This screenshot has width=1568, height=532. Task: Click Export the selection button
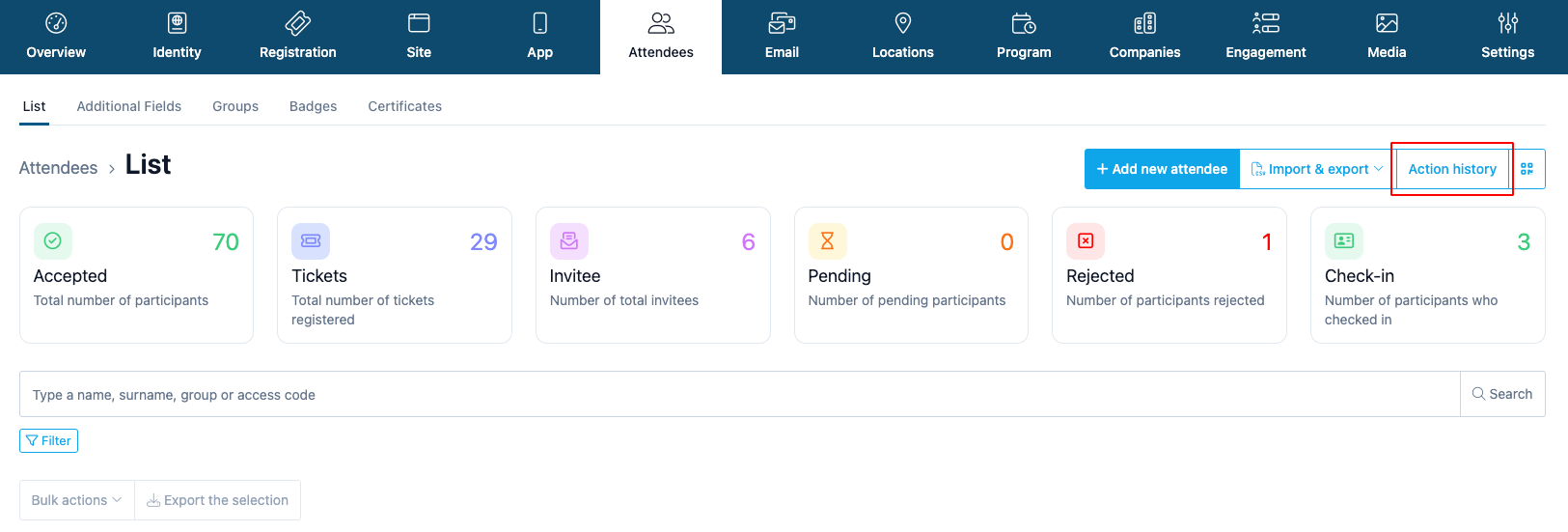click(218, 500)
